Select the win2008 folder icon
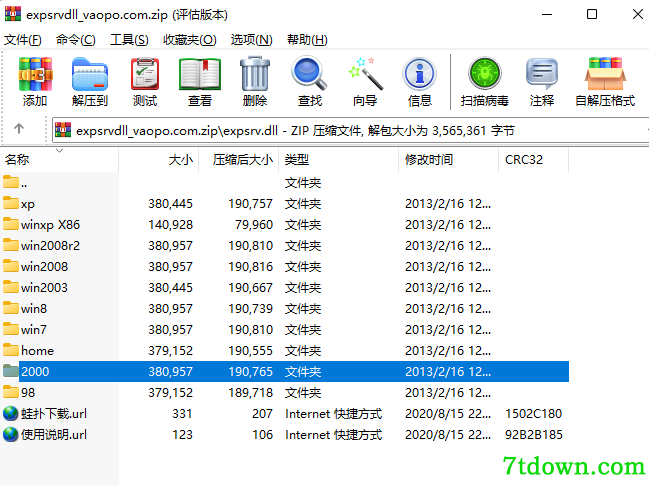 (x=11, y=266)
